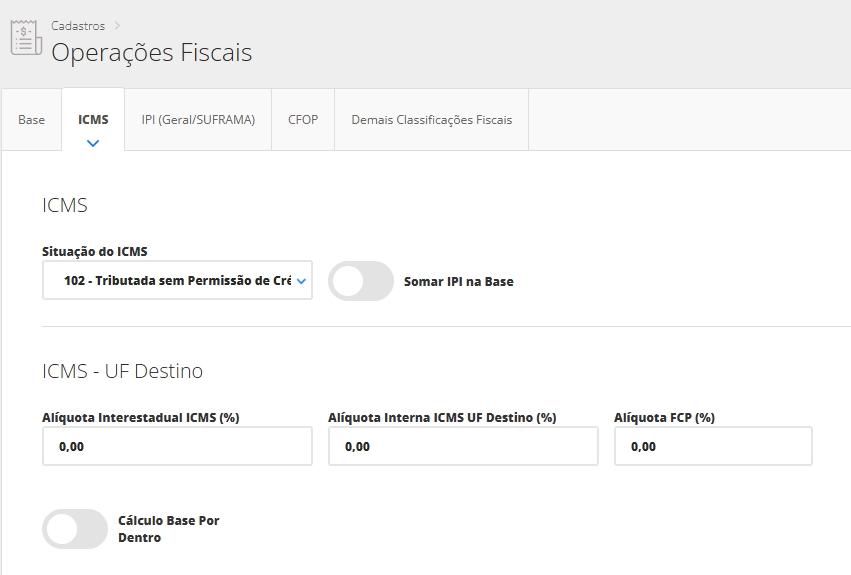Select the Alíquota FCP (%) input box
Viewport: 851px width, 575px height.
(713, 446)
